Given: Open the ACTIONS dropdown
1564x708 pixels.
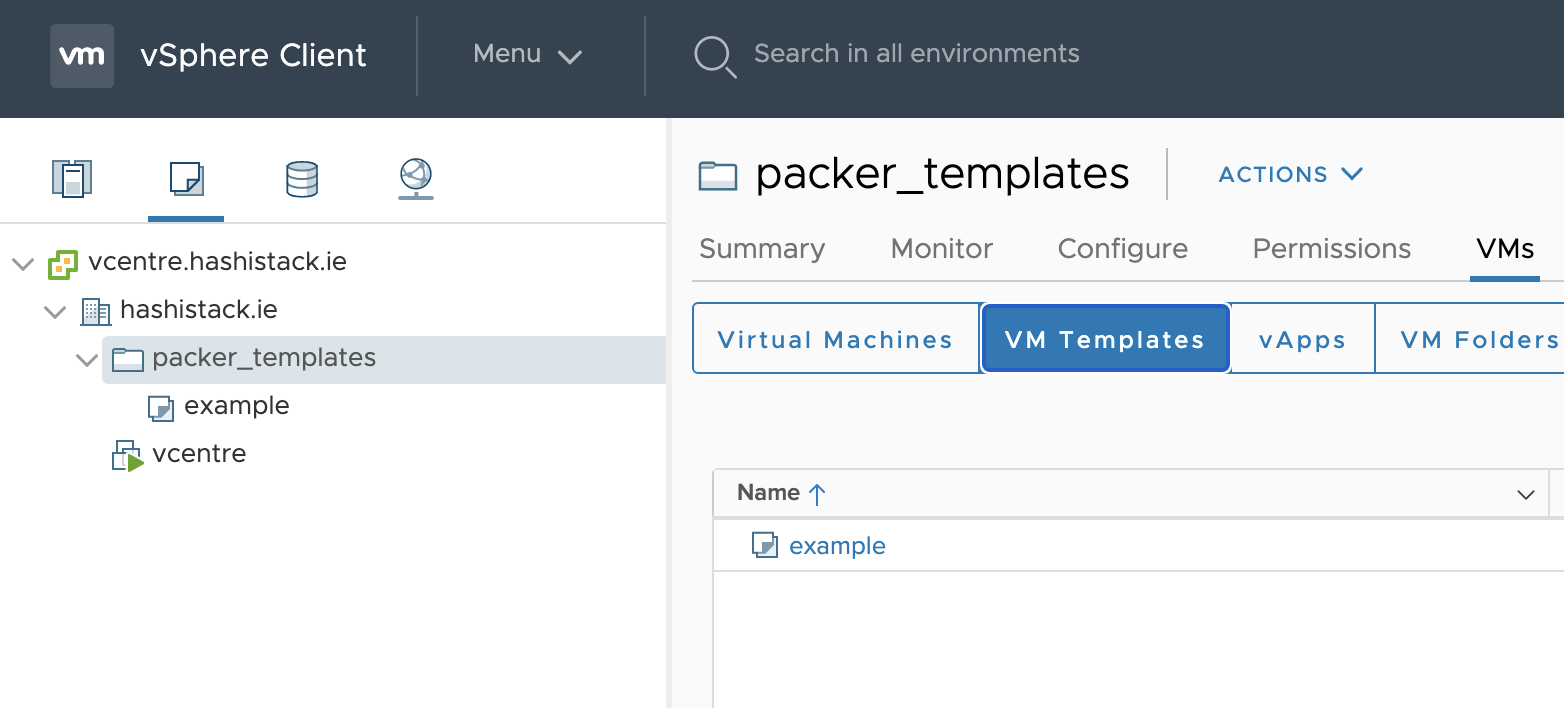Looking at the screenshot, I should click(x=1291, y=174).
